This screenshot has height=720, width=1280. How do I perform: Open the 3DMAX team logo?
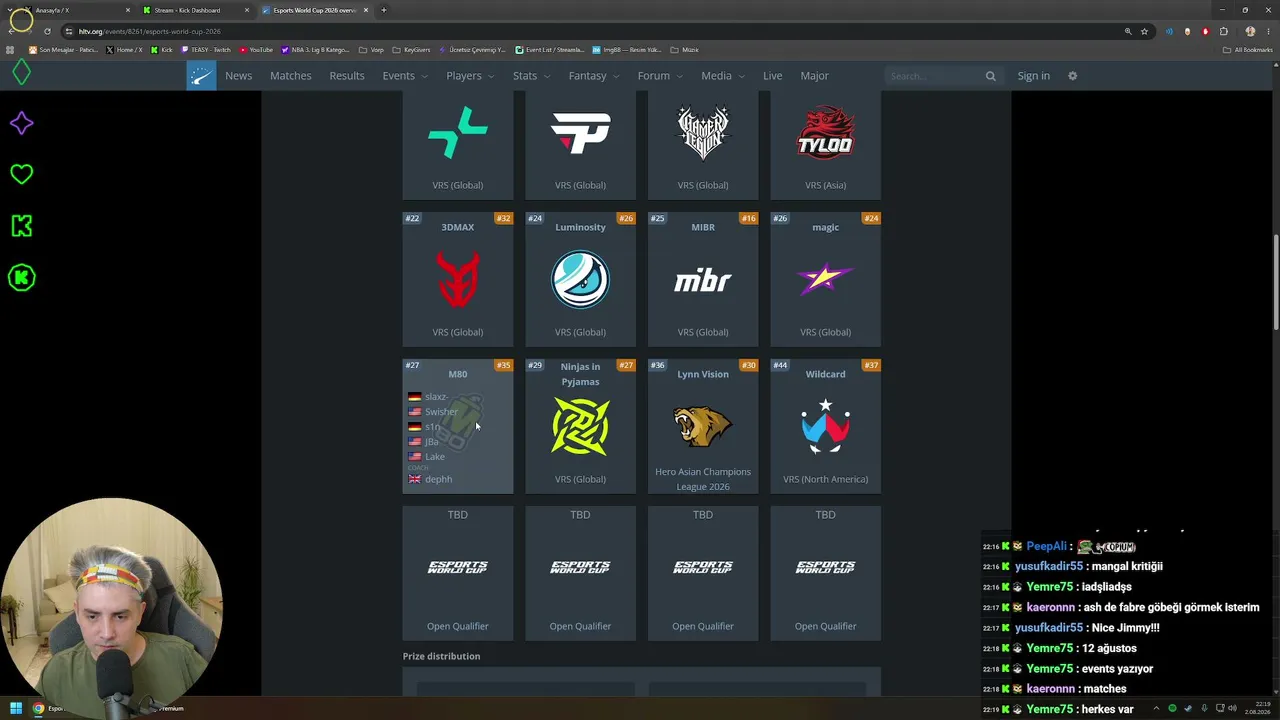pyautogui.click(x=458, y=279)
